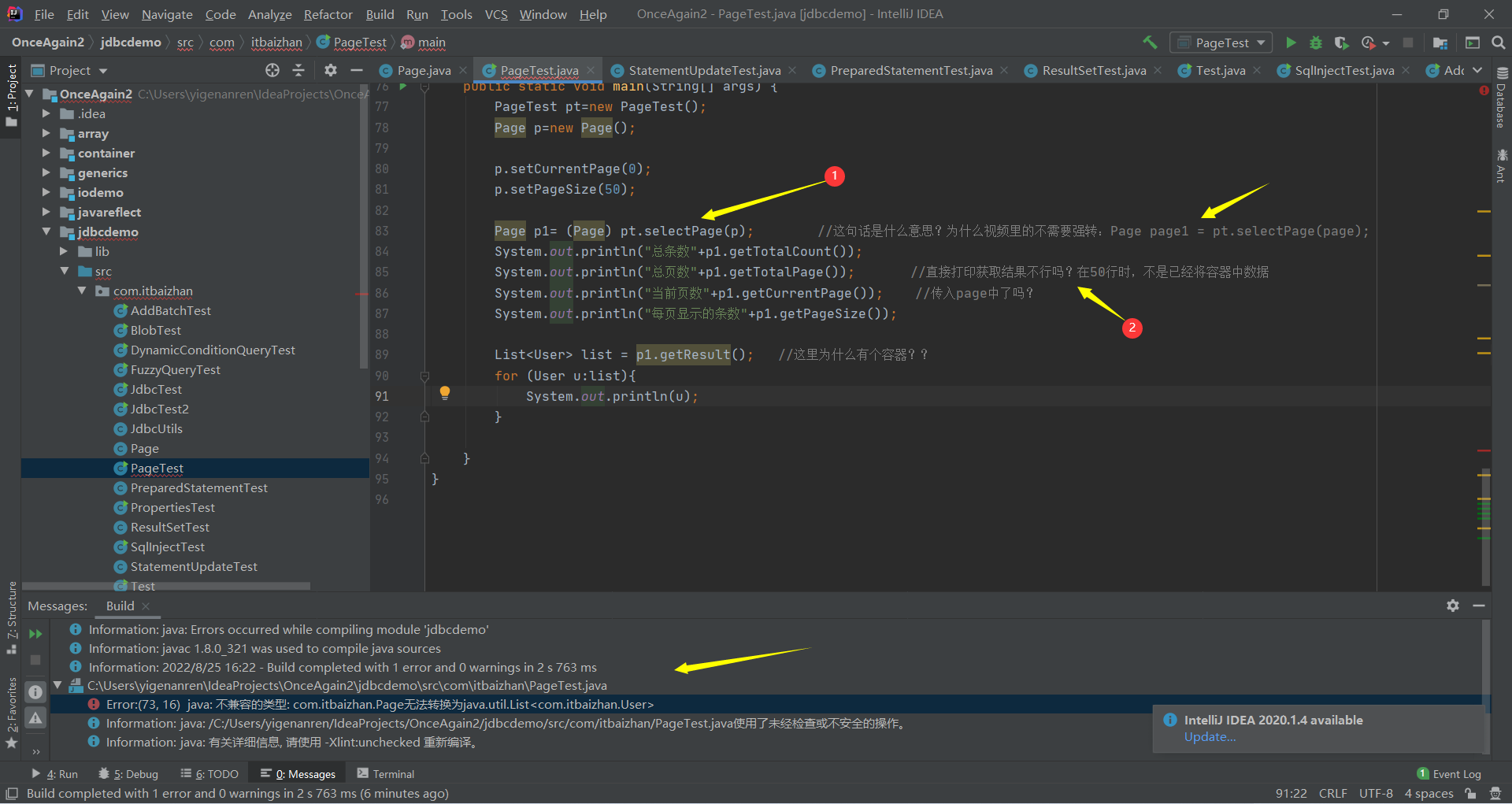Screen dimensions: 1512x804
Task: Close the PageTest.java tab
Action: point(591,70)
